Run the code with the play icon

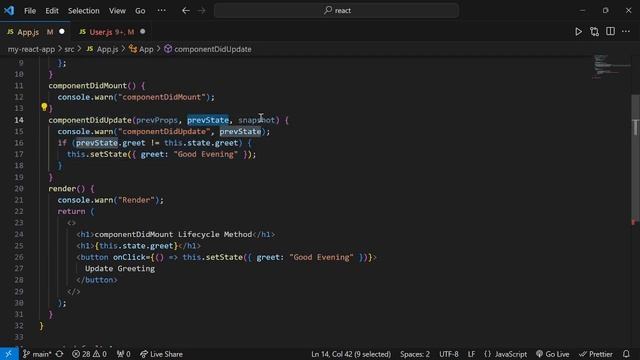578,32
